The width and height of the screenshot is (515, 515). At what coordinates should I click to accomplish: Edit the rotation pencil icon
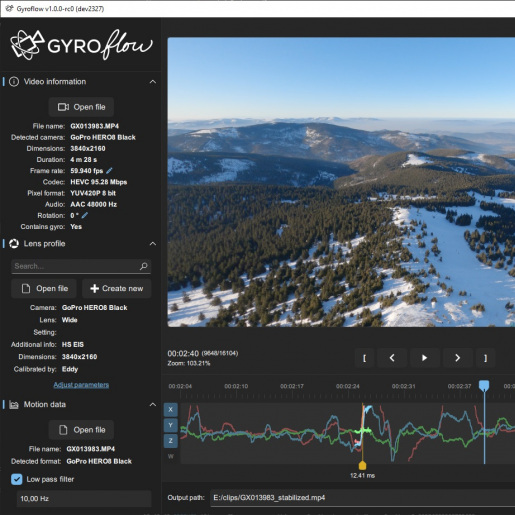click(85, 215)
